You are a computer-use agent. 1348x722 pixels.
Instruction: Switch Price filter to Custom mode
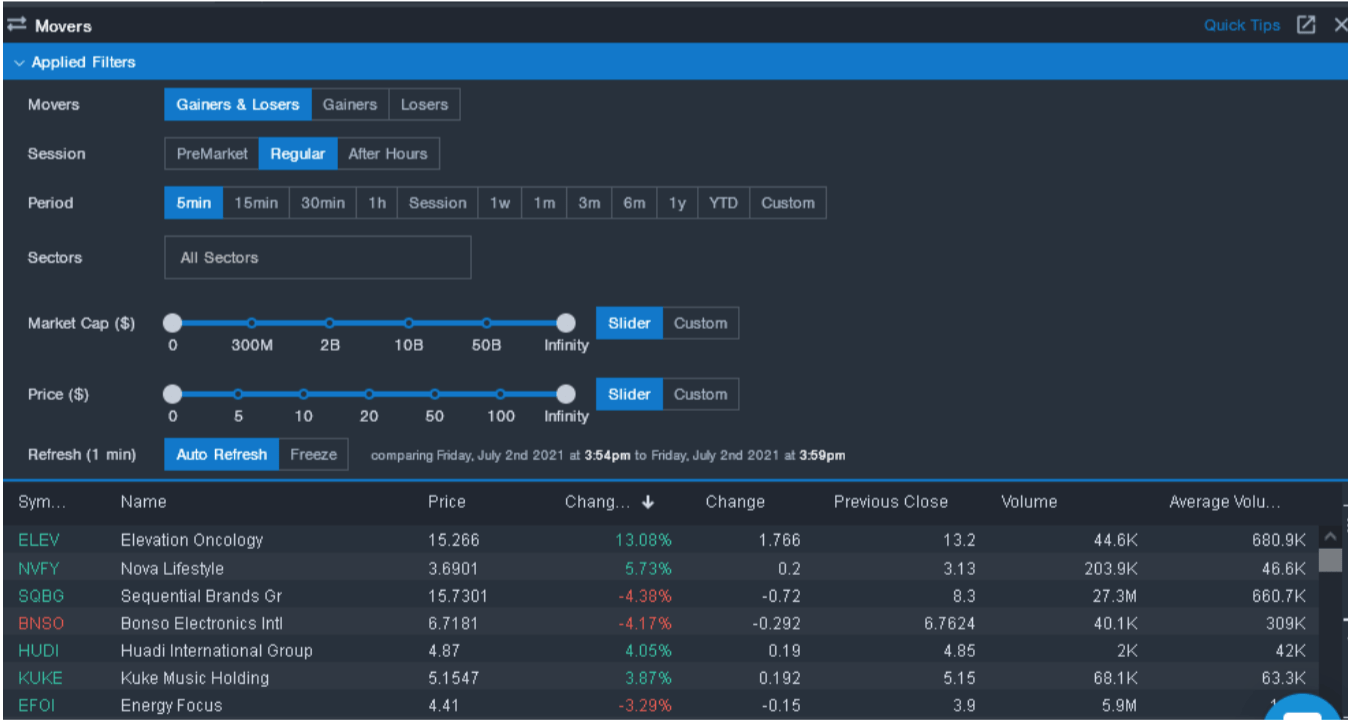pos(700,393)
